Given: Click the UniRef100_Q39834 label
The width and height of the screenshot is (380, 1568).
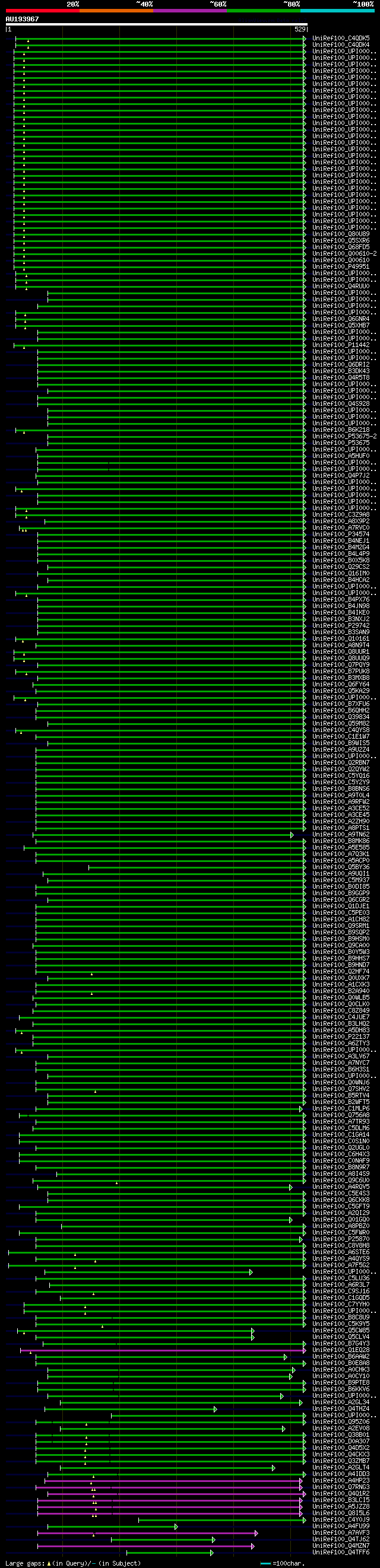Looking at the screenshot, I should (341, 717).
